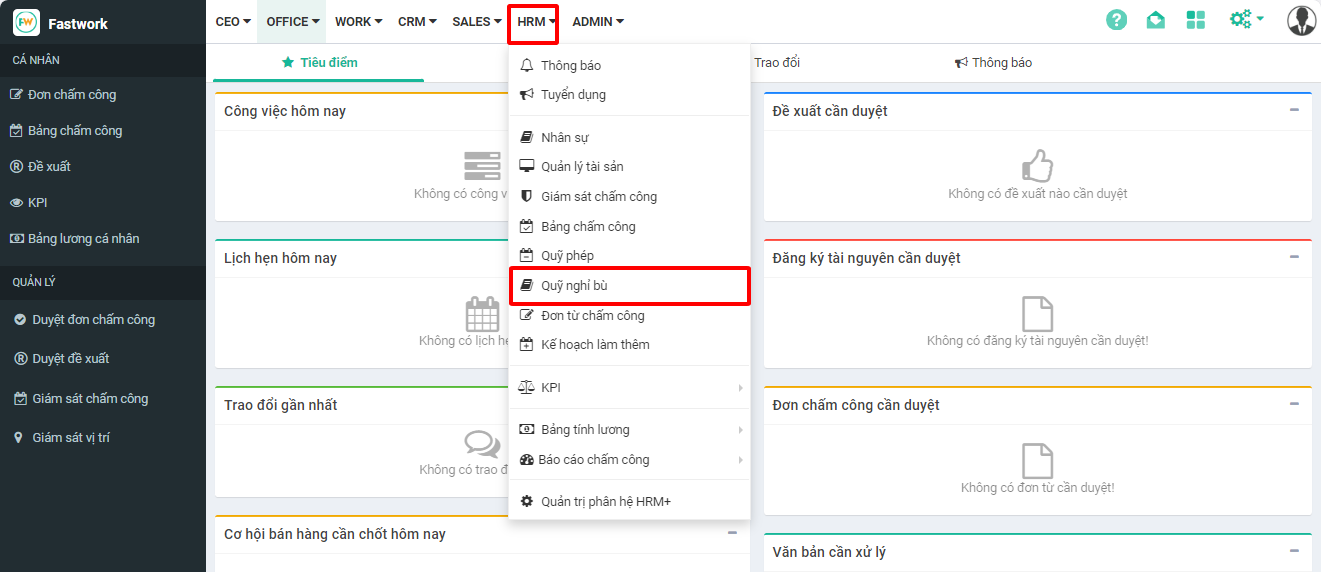Switch to the Thông báo tab
The width and height of the screenshot is (1321, 572).
click(x=993, y=63)
